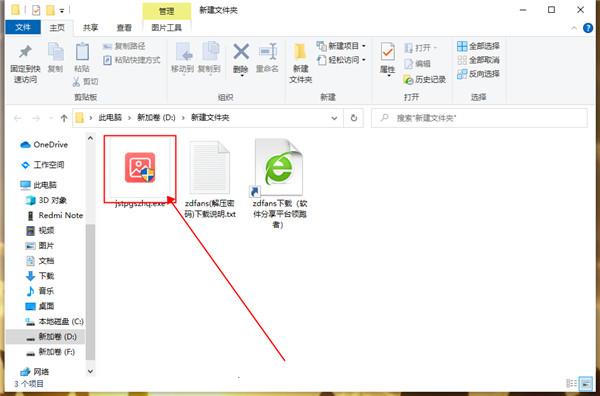
Task: Click Copy to (复制到) icon
Action: pyautogui.click(x=210, y=52)
